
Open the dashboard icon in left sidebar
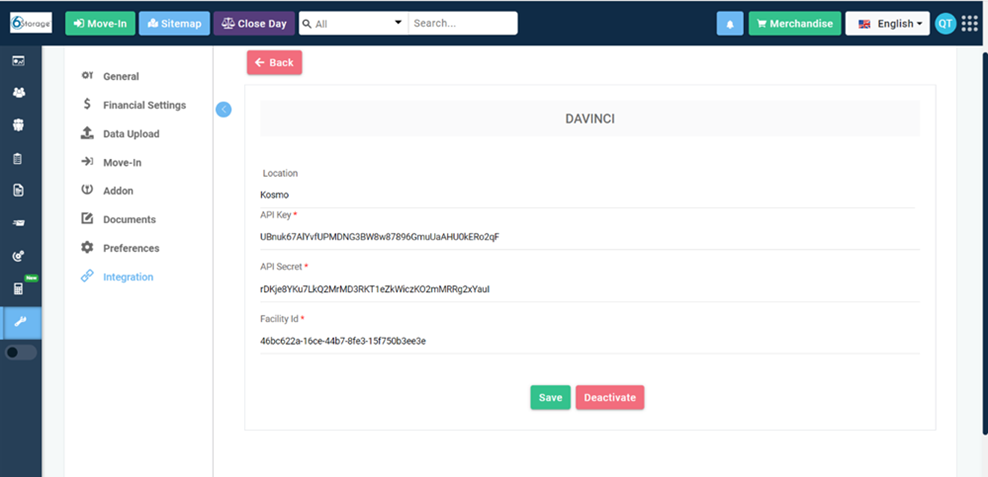coord(19,61)
